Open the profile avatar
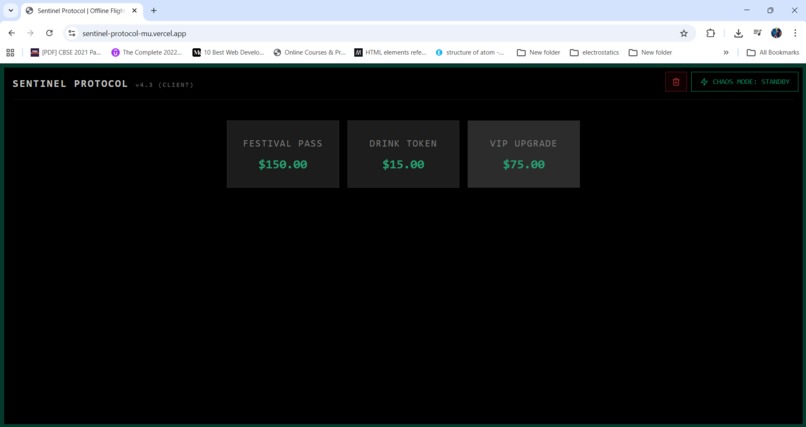Viewport: 806px width, 427px height. pyautogui.click(x=776, y=33)
